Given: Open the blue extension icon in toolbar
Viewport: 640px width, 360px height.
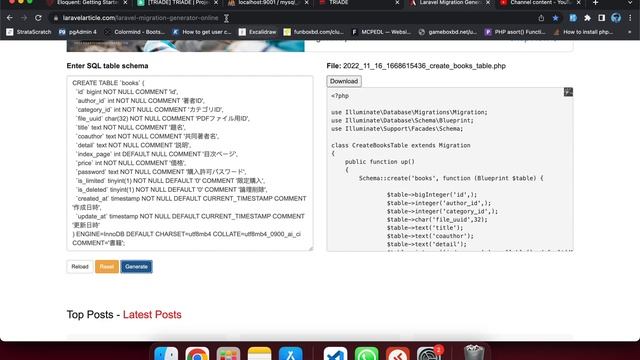Looking at the screenshot, I should click(x=573, y=18).
